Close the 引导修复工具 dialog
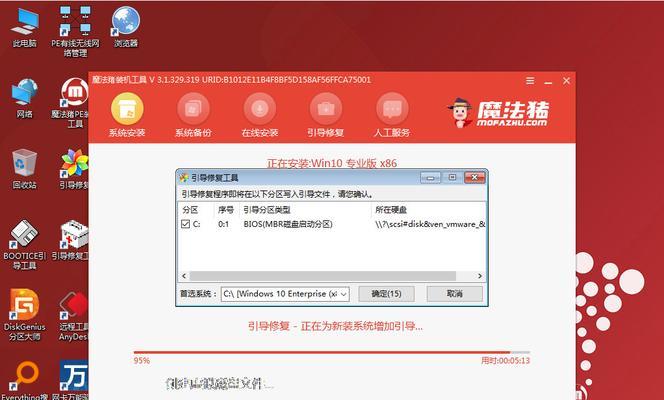The image size is (664, 400). pyautogui.click(x=475, y=177)
